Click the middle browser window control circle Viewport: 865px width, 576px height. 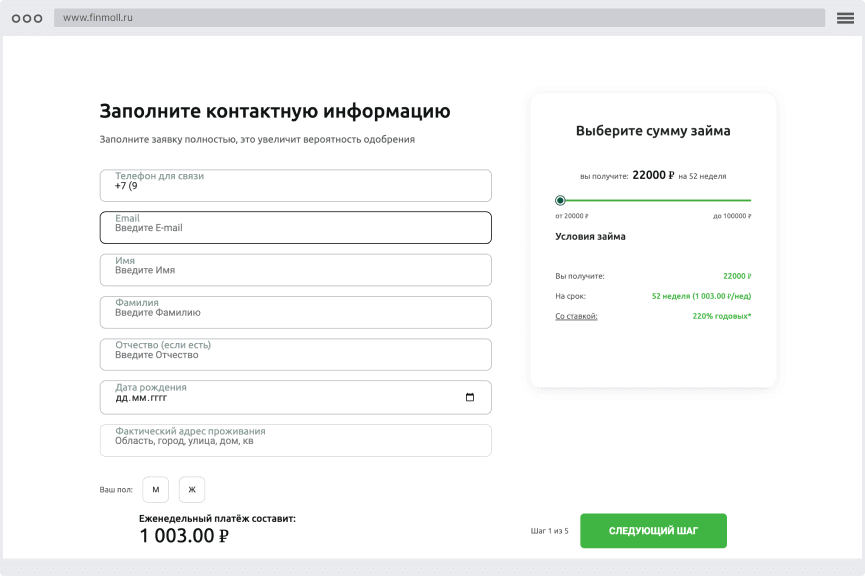[28, 17]
